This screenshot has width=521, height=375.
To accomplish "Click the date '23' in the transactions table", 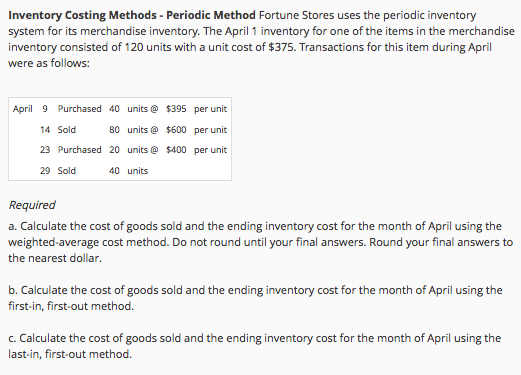I will (45, 150).
